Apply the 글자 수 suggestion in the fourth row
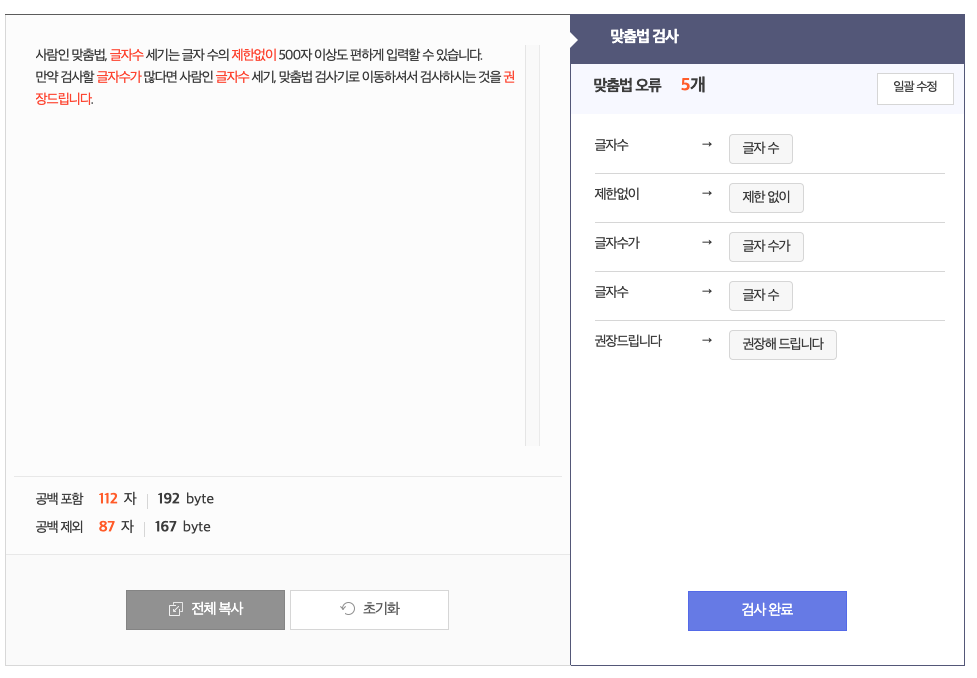Viewport: 977px width, 678px height. [761, 295]
